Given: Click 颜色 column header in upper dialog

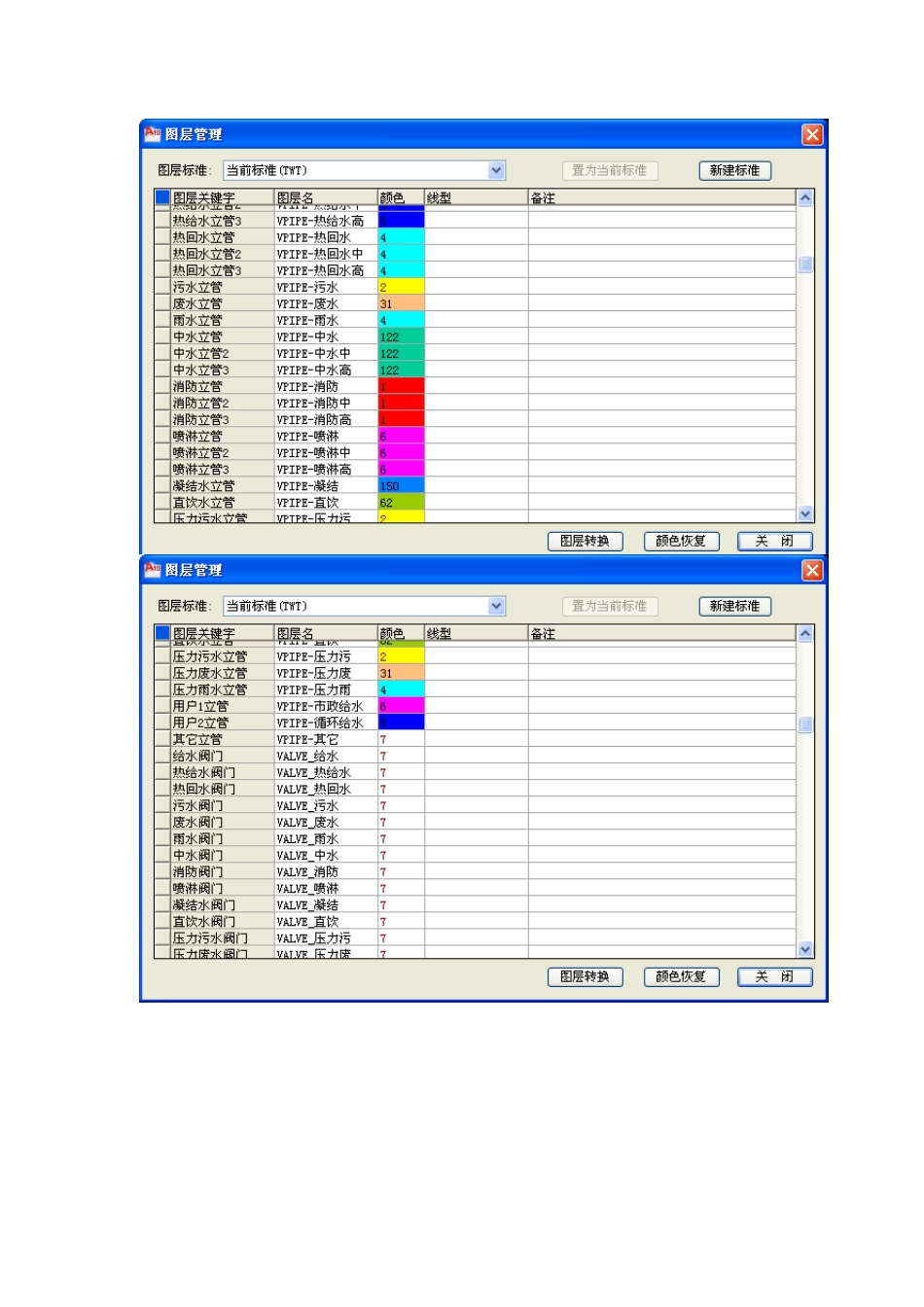Looking at the screenshot, I should [401, 197].
